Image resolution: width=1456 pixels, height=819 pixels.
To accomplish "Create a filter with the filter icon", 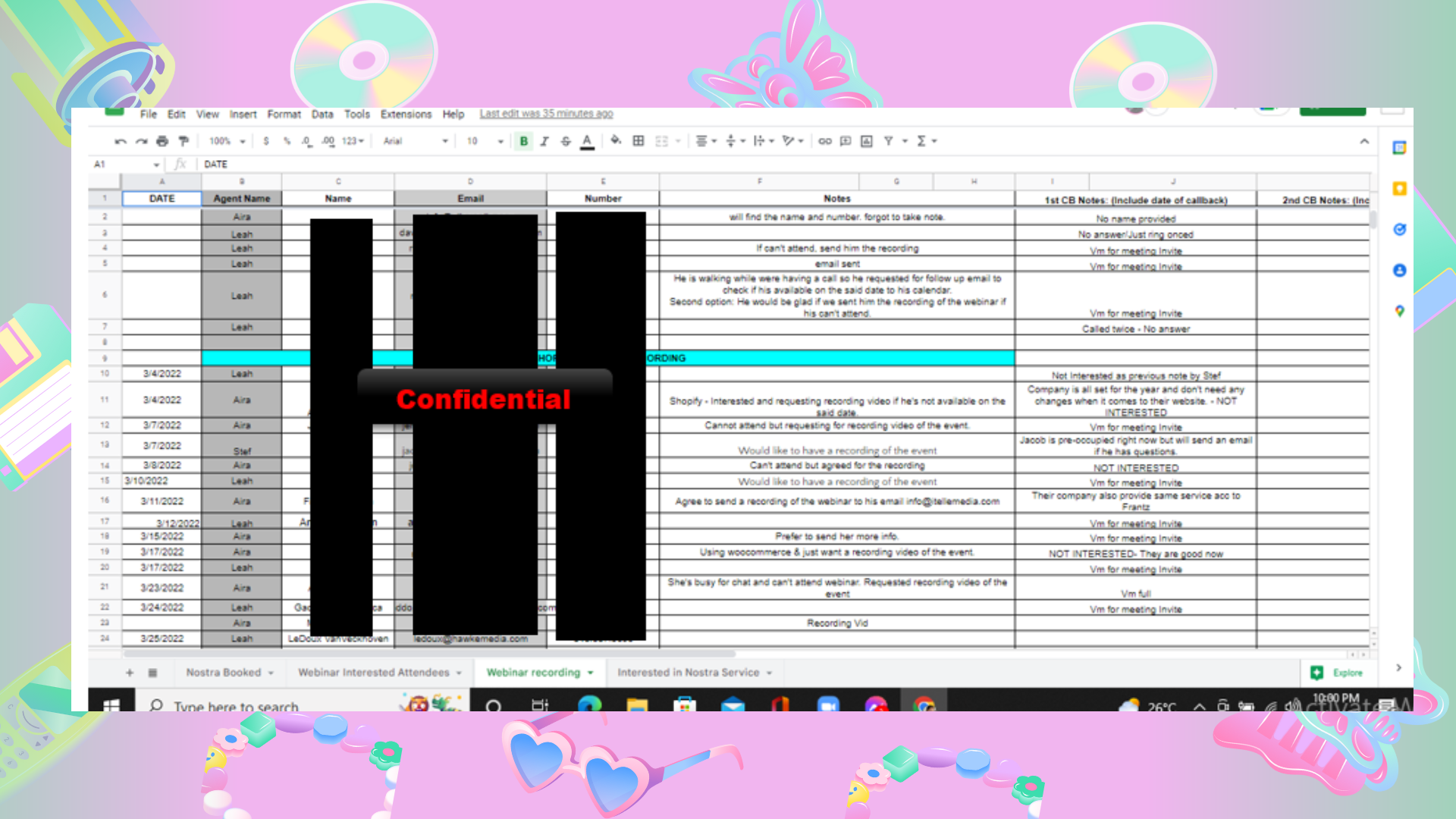I will click(x=889, y=141).
